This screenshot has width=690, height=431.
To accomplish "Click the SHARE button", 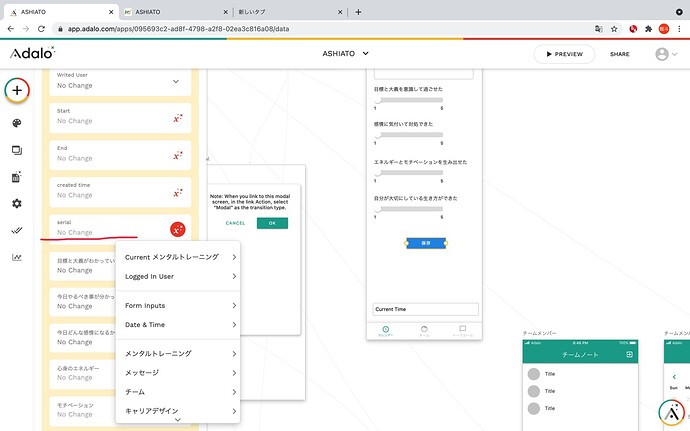I will pyautogui.click(x=620, y=54).
